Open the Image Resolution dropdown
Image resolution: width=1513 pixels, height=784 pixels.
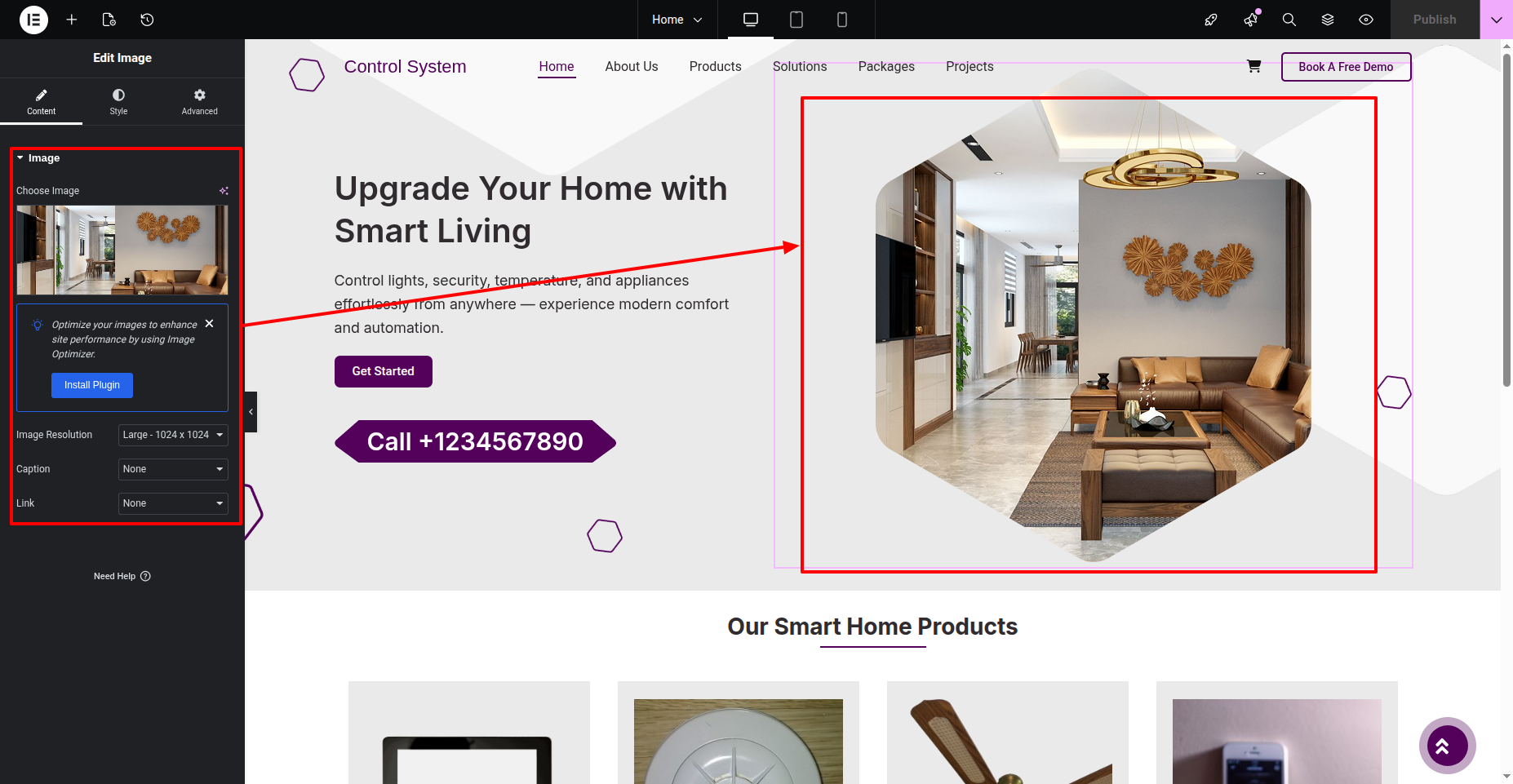(x=173, y=435)
